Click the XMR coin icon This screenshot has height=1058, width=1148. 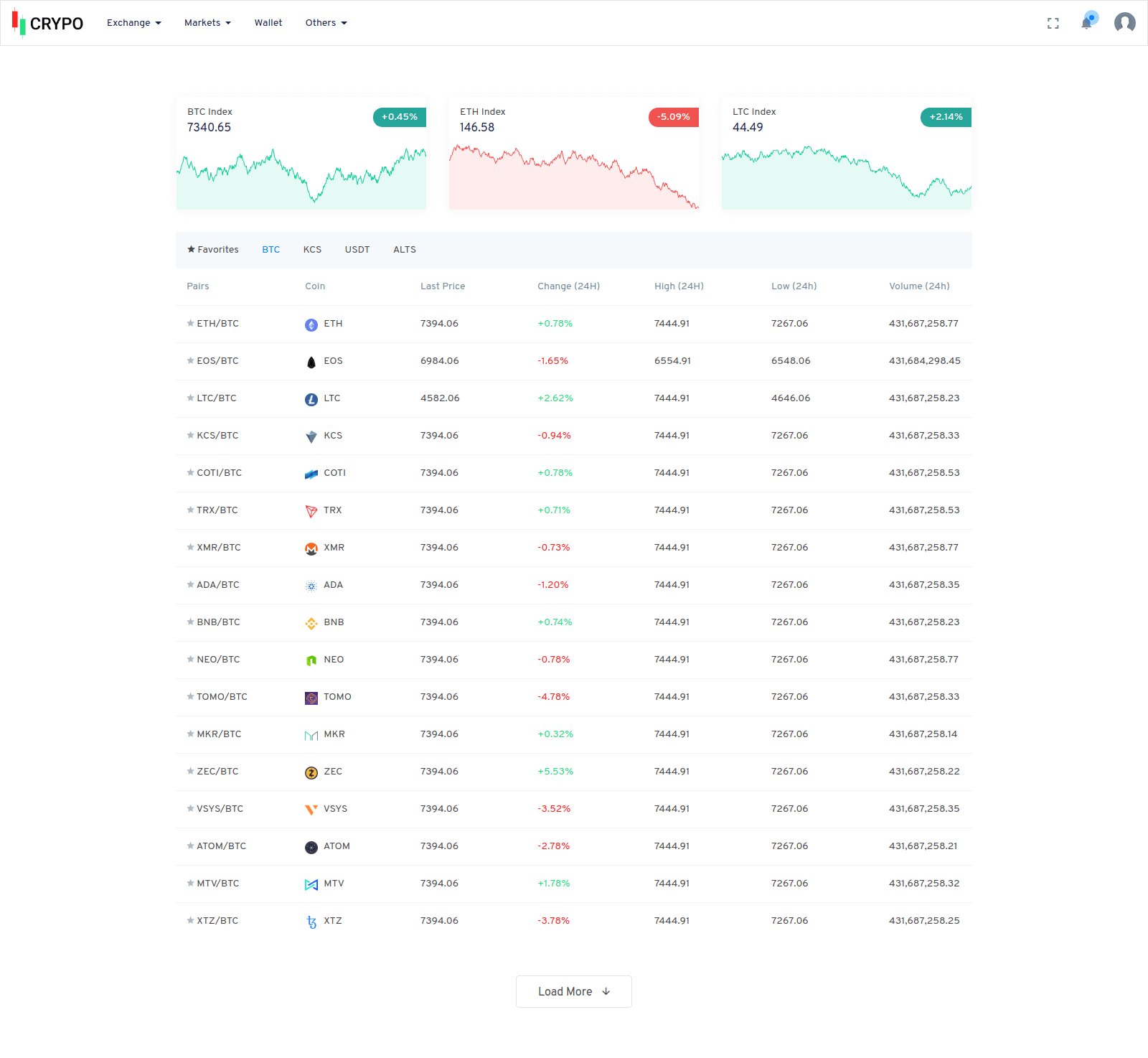[x=311, y=548]
